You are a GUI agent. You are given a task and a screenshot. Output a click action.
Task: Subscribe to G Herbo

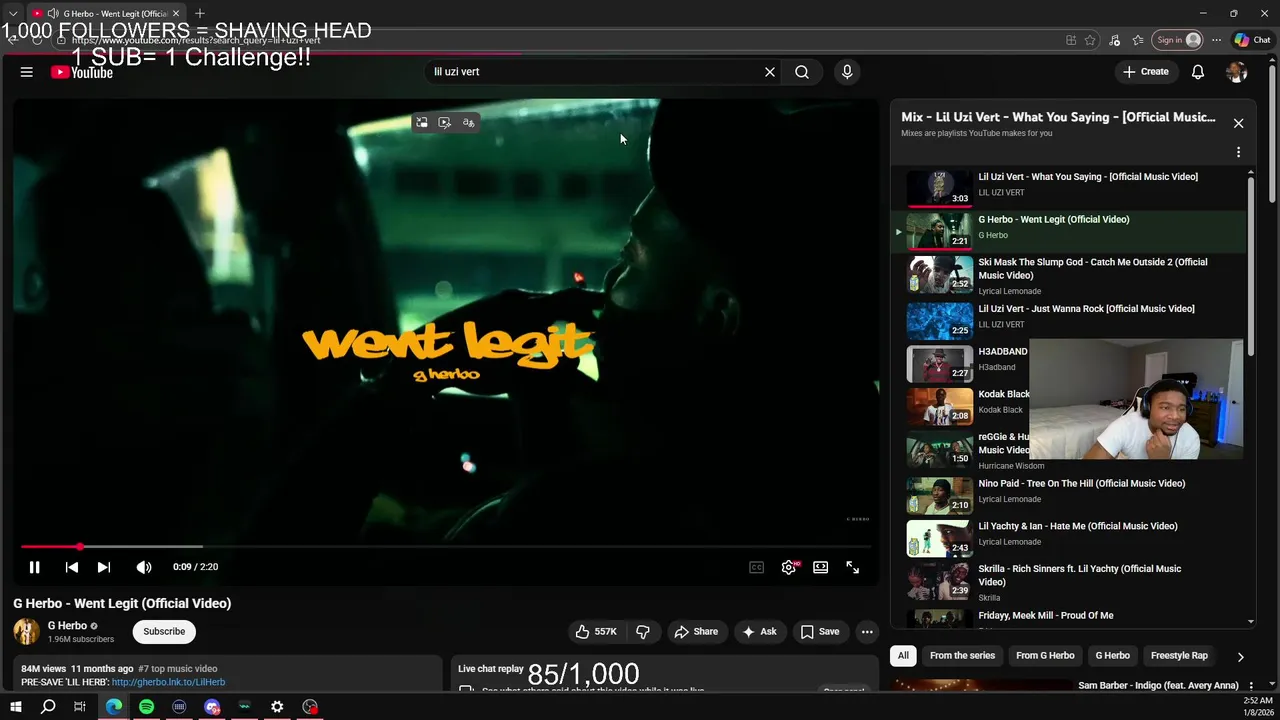(164, 632)
